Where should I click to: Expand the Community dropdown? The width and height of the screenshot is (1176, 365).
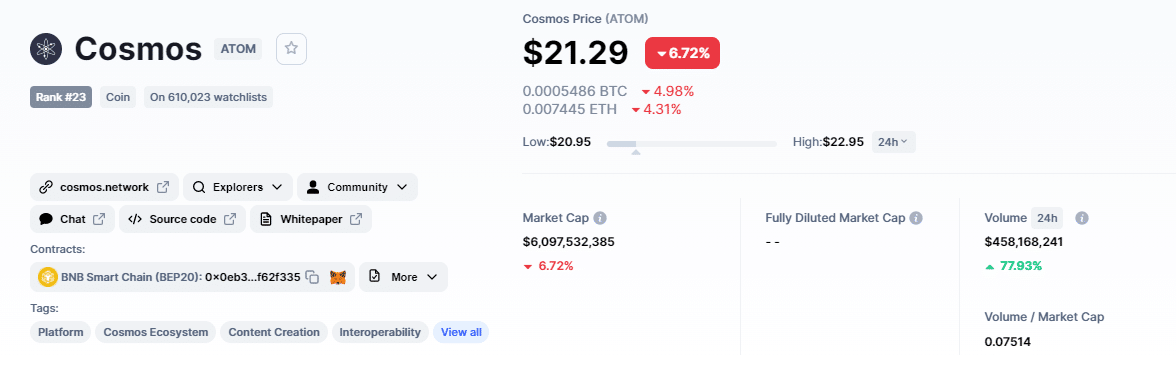(357, 187)
